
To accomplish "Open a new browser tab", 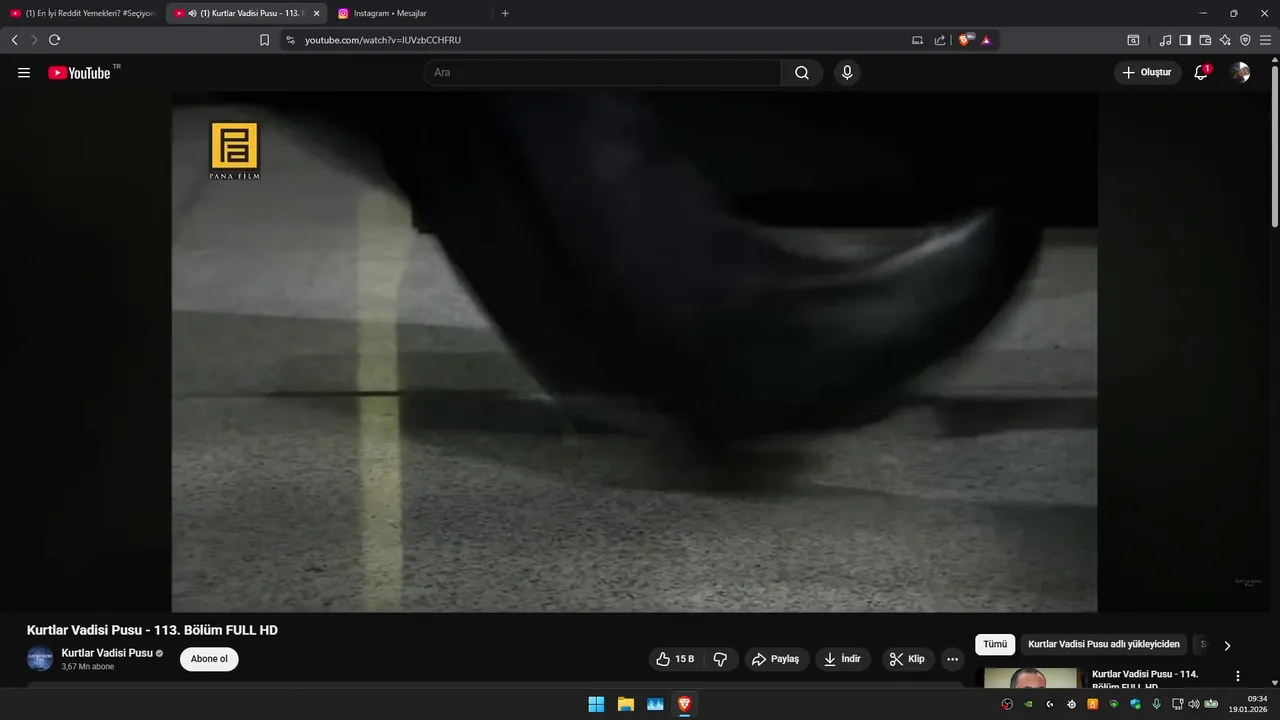I will pyautogui.click(x=505, y=13).
